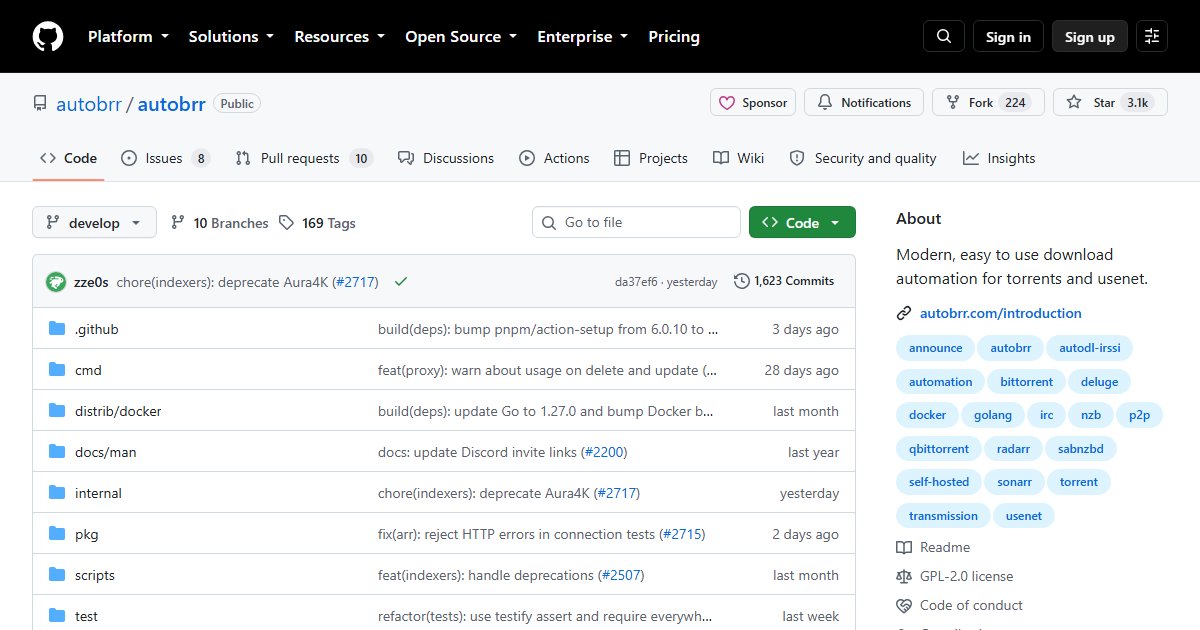Open #2715 link in pkg row

point(682,534)
